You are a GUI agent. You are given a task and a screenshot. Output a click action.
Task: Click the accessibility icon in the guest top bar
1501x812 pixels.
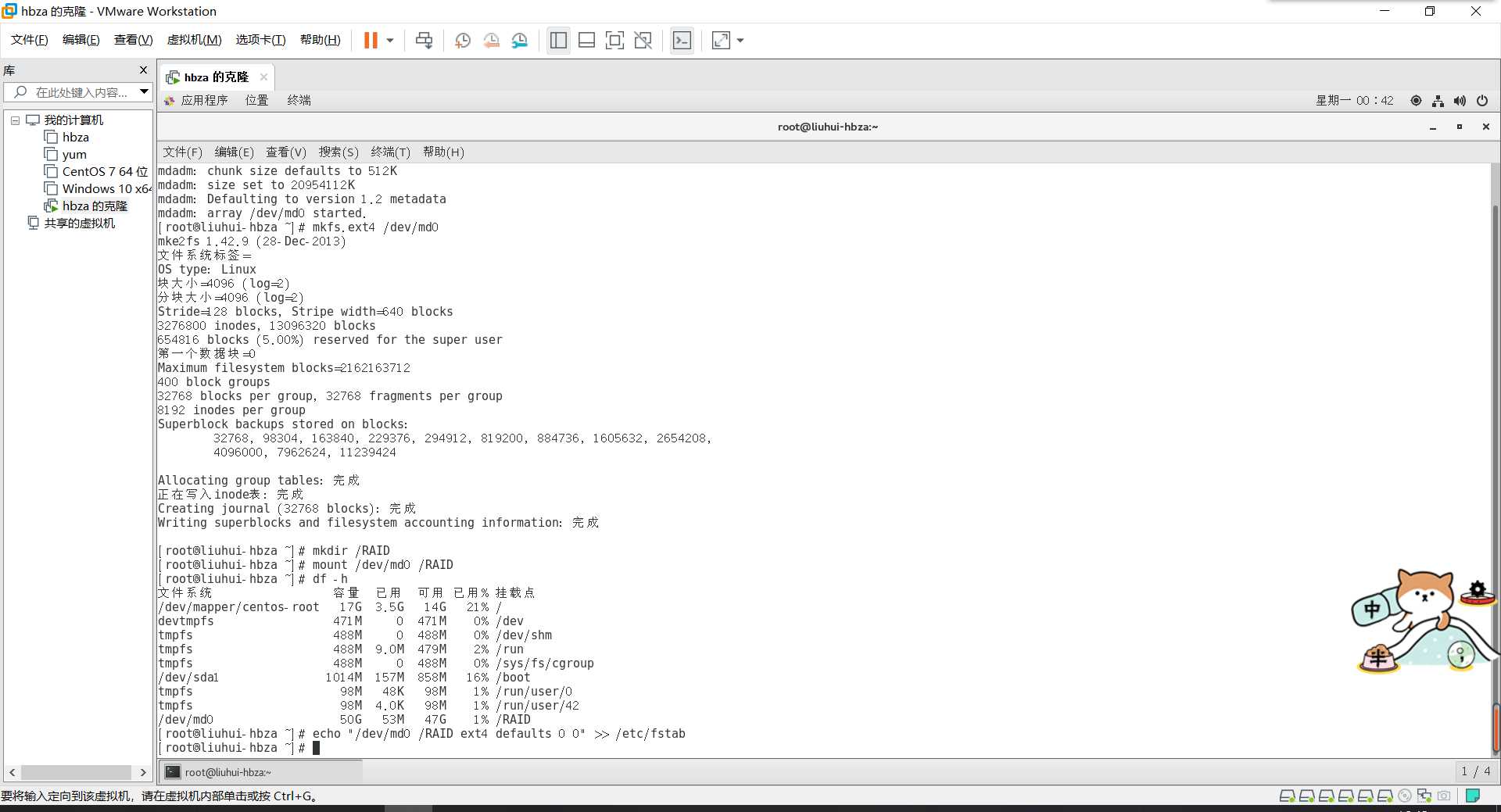(1416, 100)
